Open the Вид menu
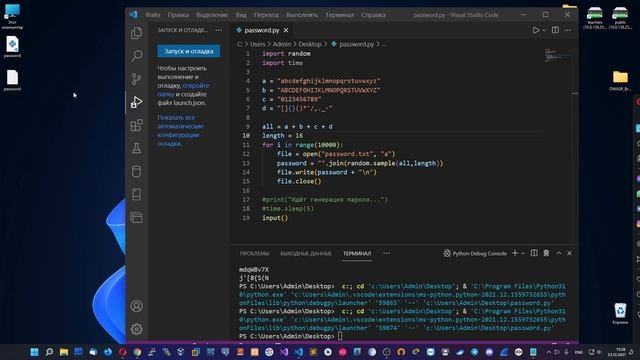 [x=241, y=15]
